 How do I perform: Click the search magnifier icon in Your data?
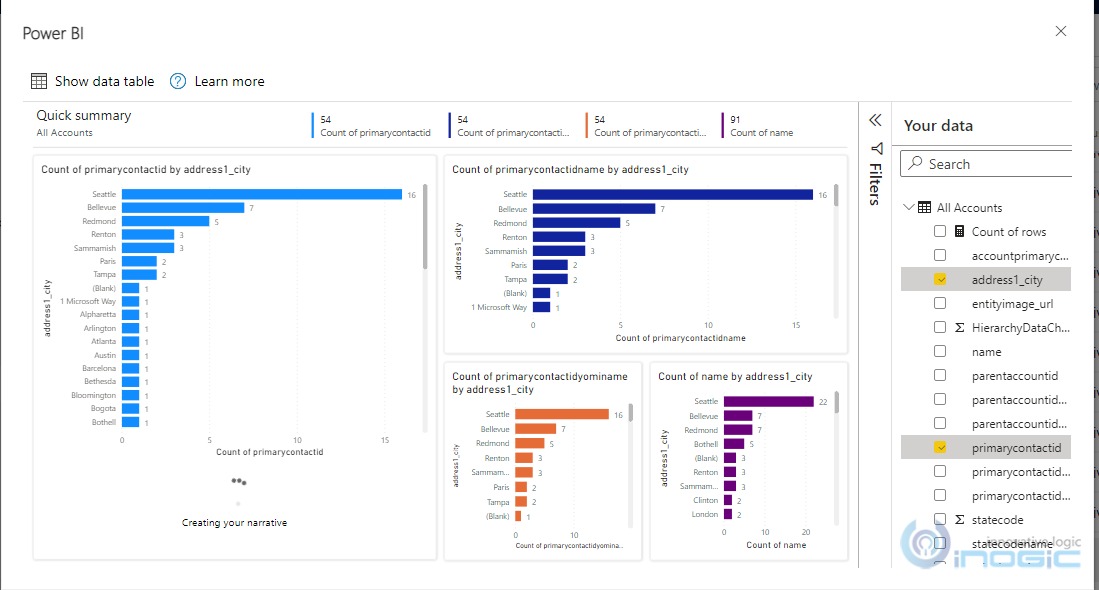pos(914,164)
